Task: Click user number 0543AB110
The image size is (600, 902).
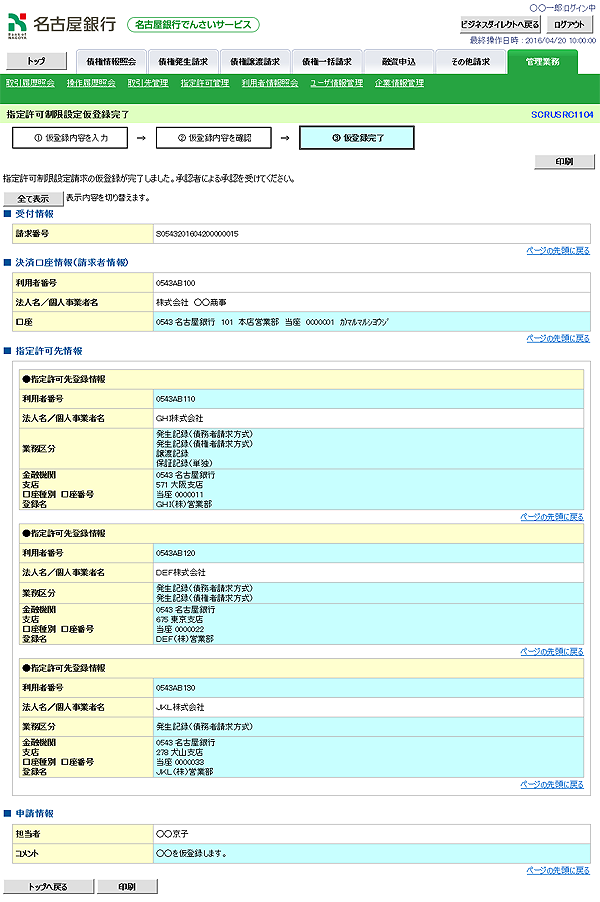Action: click(175, 399)
